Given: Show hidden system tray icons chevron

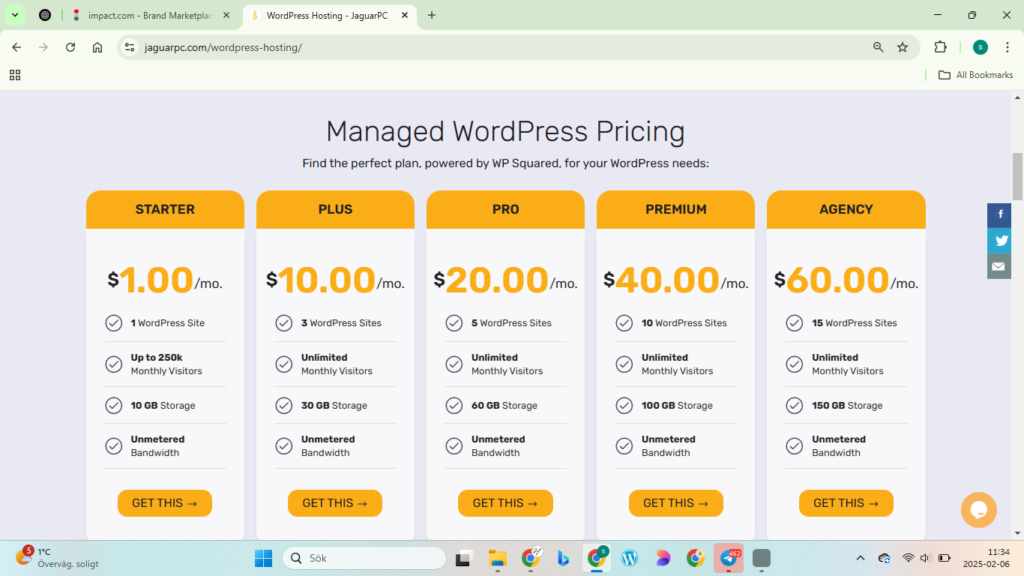Looking at the screenshot, I should coord(860,558).
